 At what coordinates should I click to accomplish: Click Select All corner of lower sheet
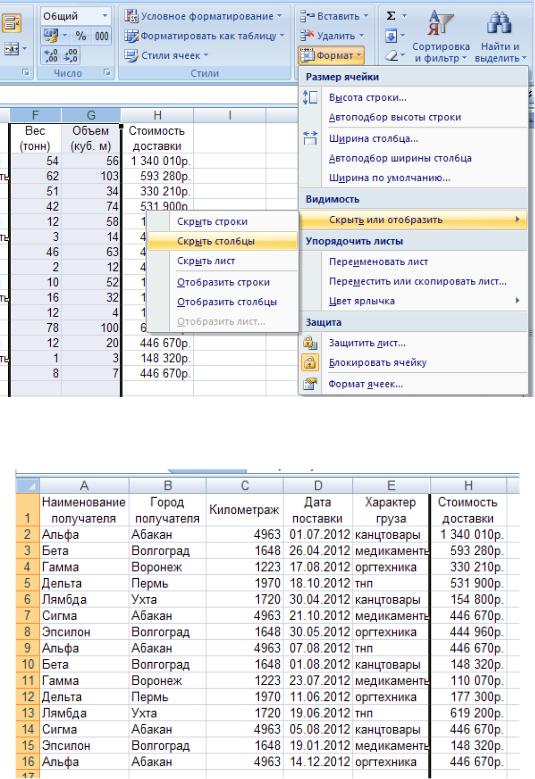coord(27,485)
